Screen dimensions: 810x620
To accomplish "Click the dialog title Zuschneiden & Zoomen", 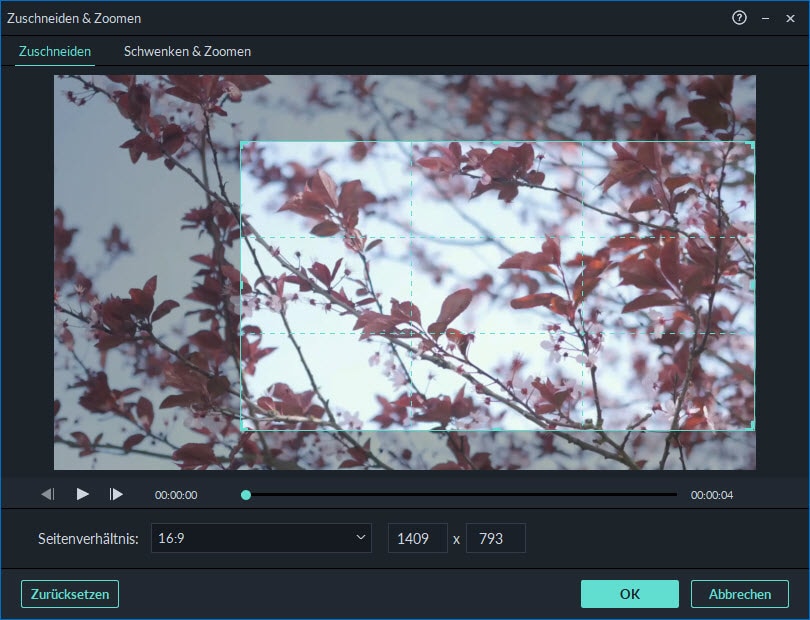I will pos(74,18).
